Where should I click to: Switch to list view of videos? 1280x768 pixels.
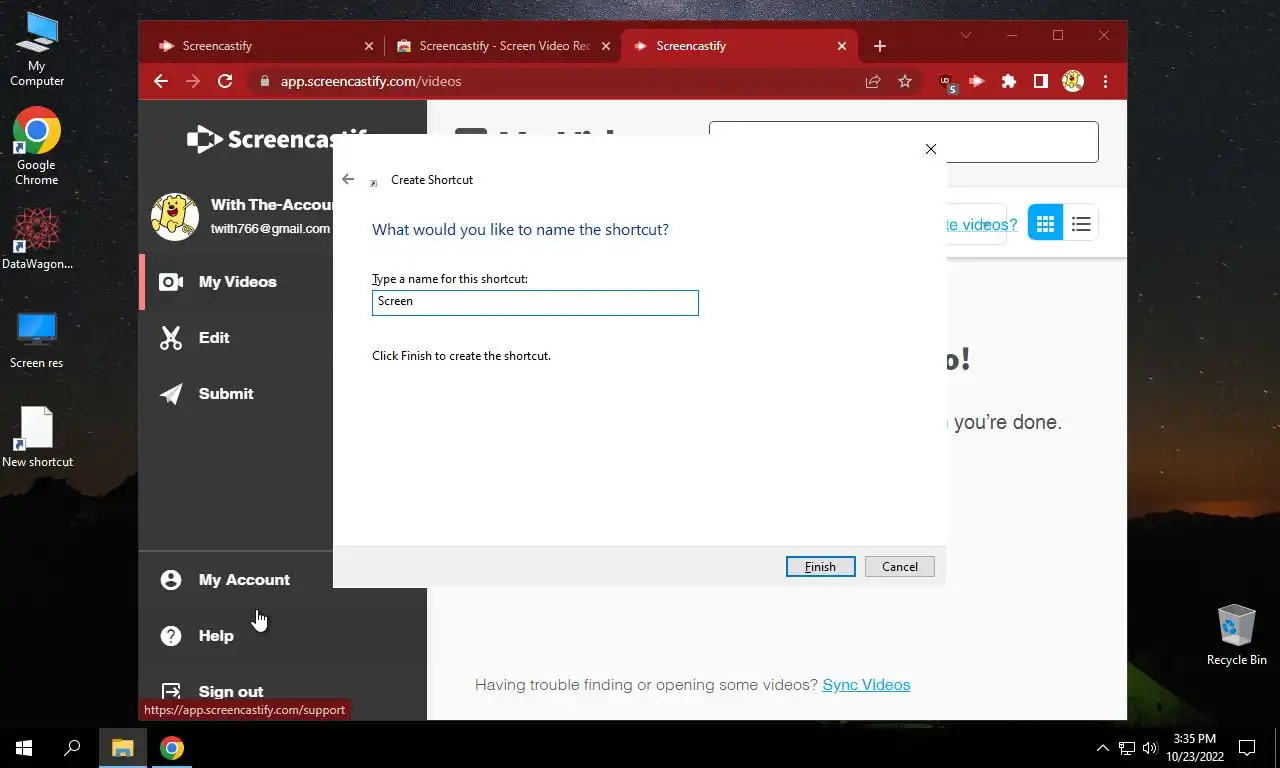click(x=1081, y=224)
